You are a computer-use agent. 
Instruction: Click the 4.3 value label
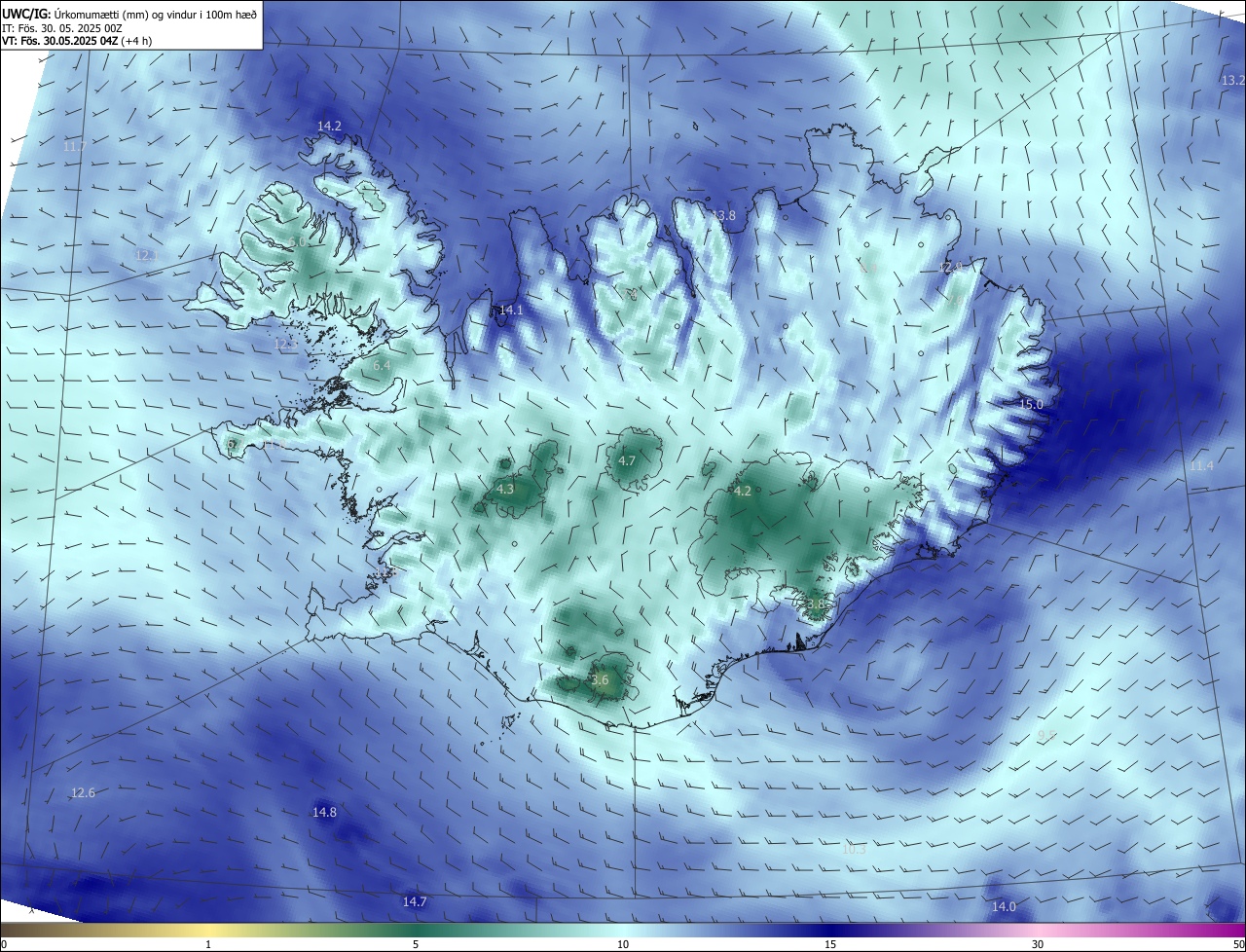505,490
